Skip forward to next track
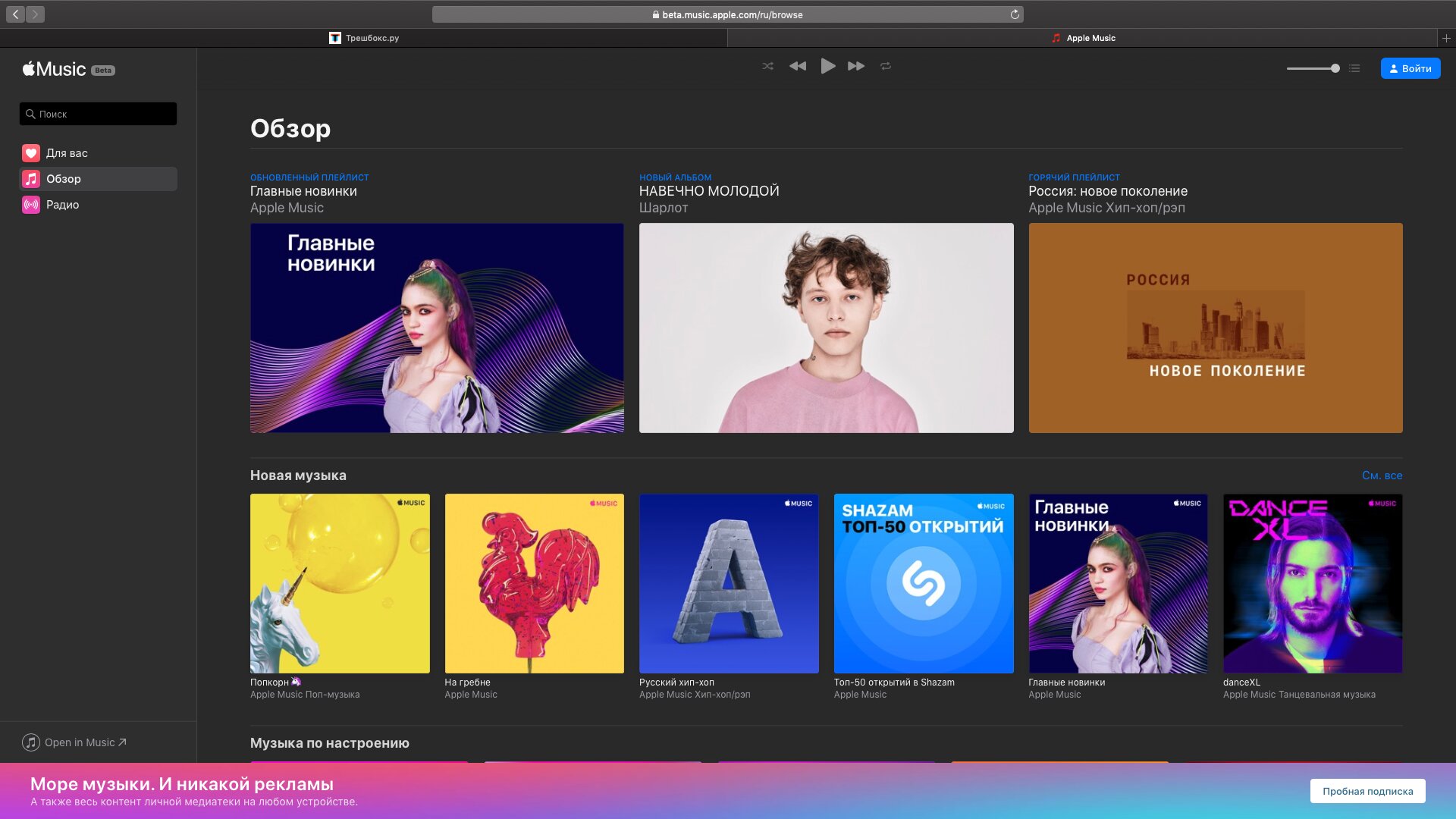The width and height of the screenshot is (1456, 819). pyautogui.click(x=856, y=67)
